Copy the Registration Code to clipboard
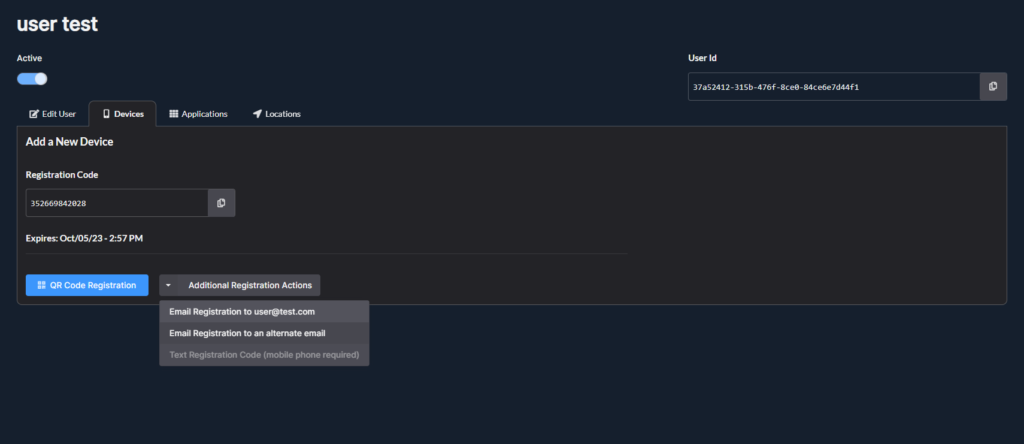1024x444 pixels. click(x=221, y=203)
